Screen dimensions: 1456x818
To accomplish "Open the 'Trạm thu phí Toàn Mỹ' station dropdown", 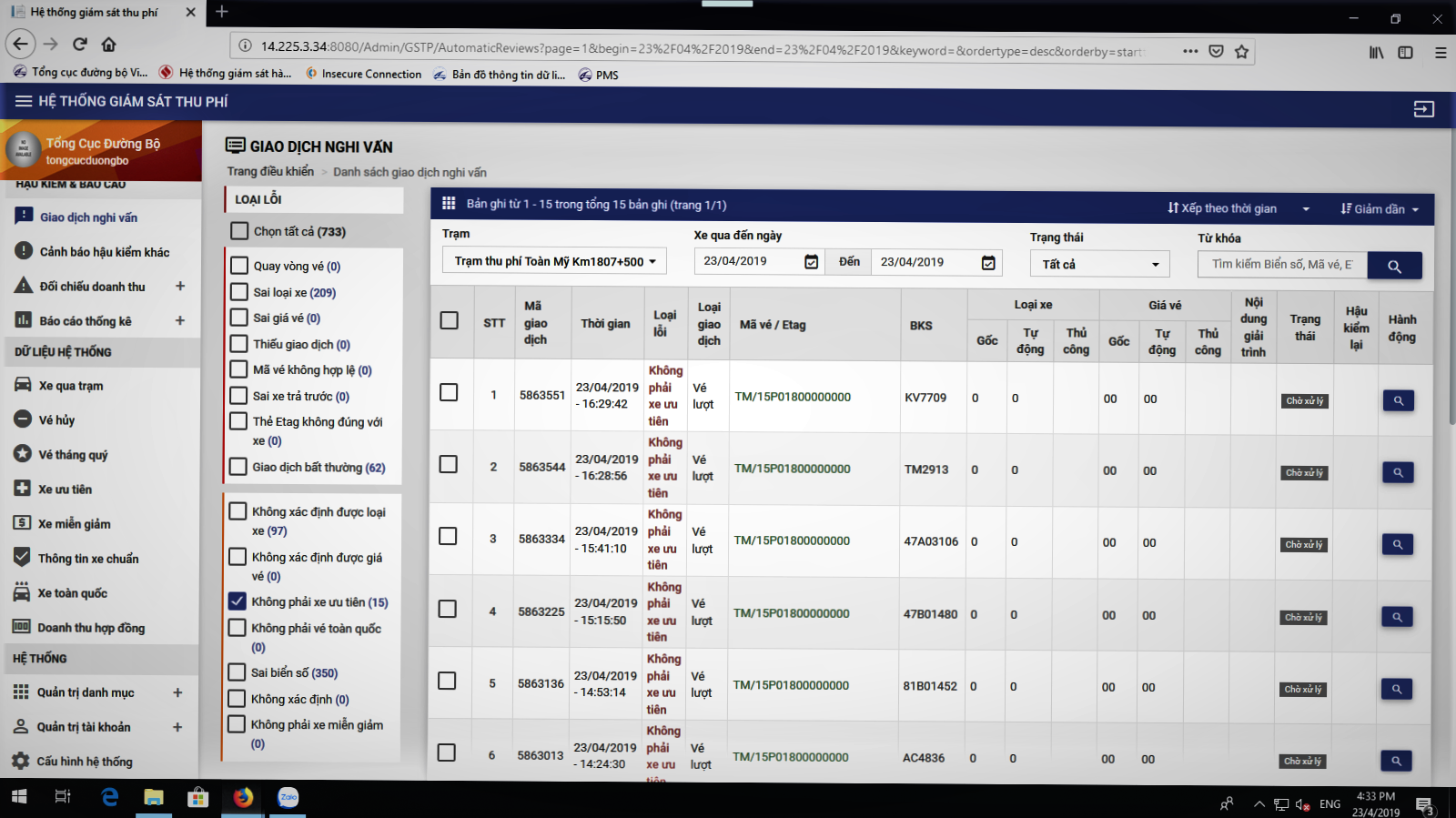I will click(x=555, y=261).
